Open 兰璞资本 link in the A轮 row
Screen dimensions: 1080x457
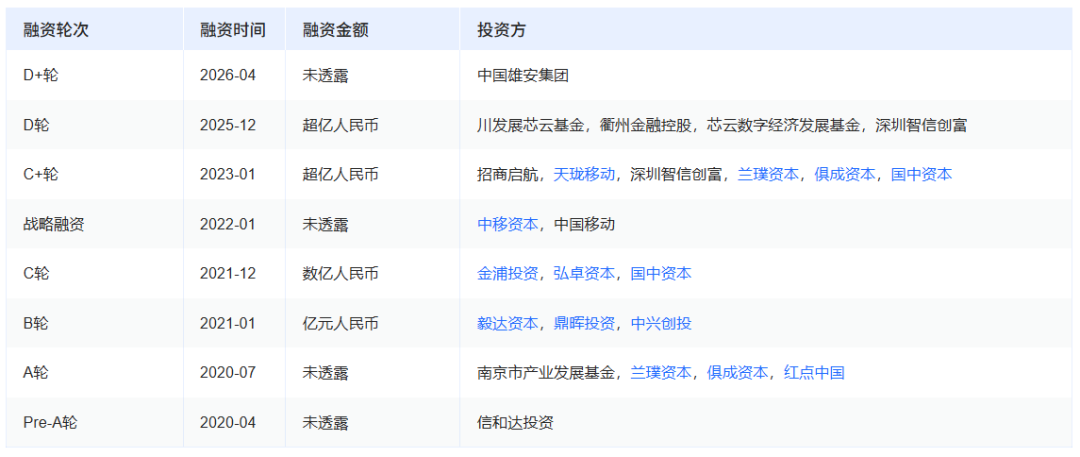[x=661, y=373]
